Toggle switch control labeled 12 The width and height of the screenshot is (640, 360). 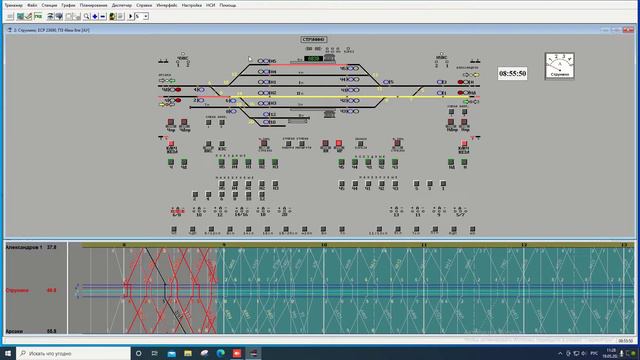(220, 211)
